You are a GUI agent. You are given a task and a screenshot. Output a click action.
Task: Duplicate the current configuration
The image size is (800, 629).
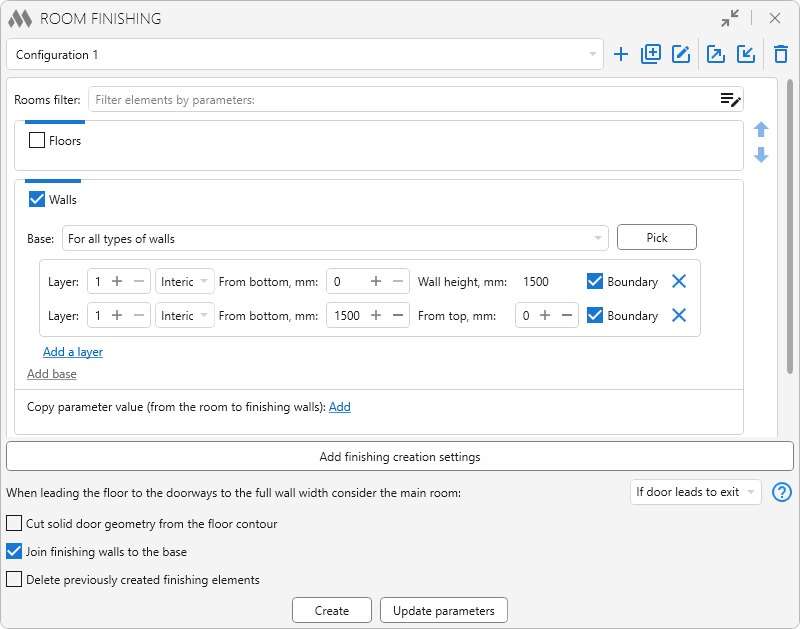coord(651,54)
